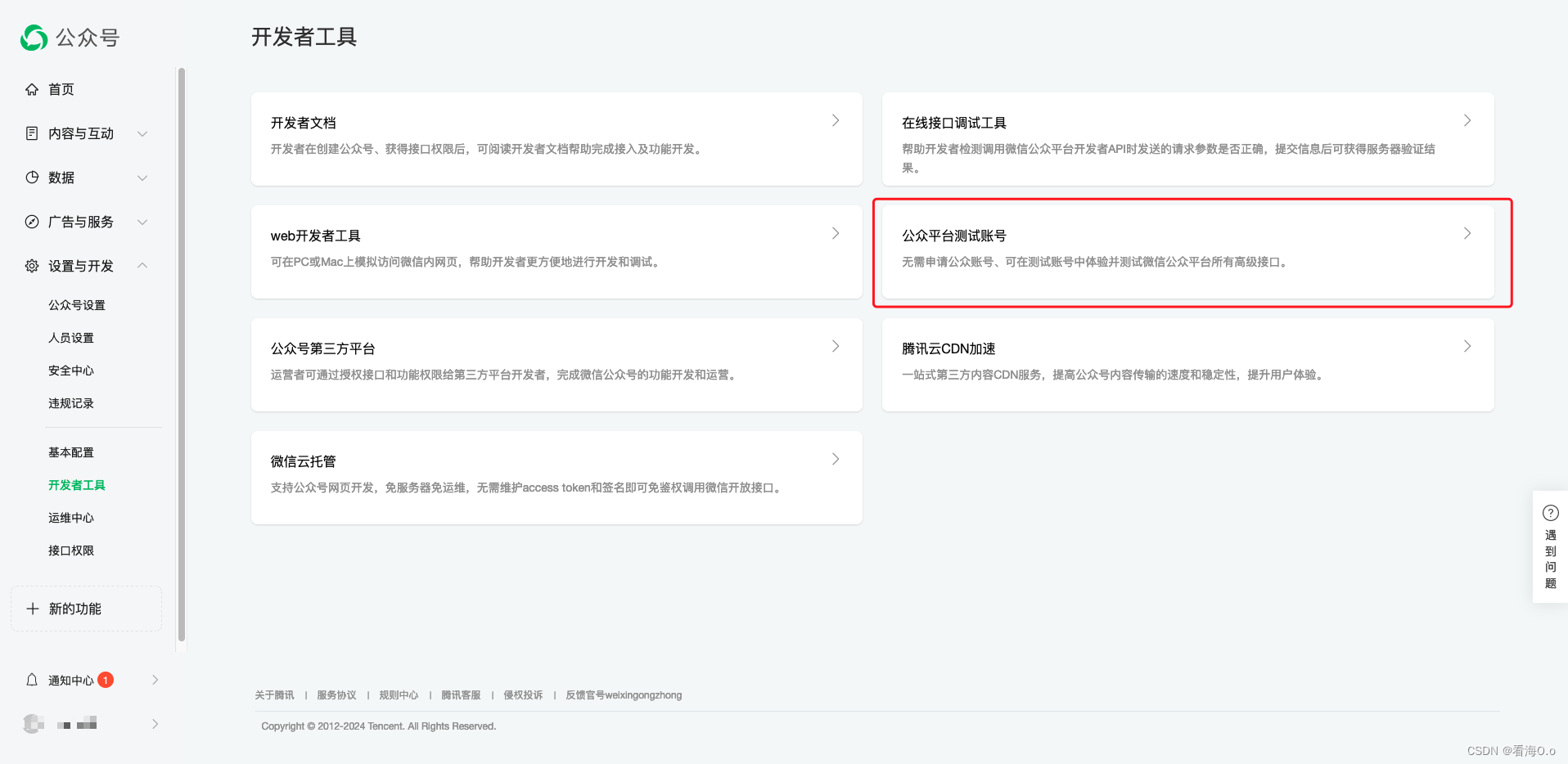Open 接口权限 submenu item
This screenshot has height=764, width=1568.
71,551
